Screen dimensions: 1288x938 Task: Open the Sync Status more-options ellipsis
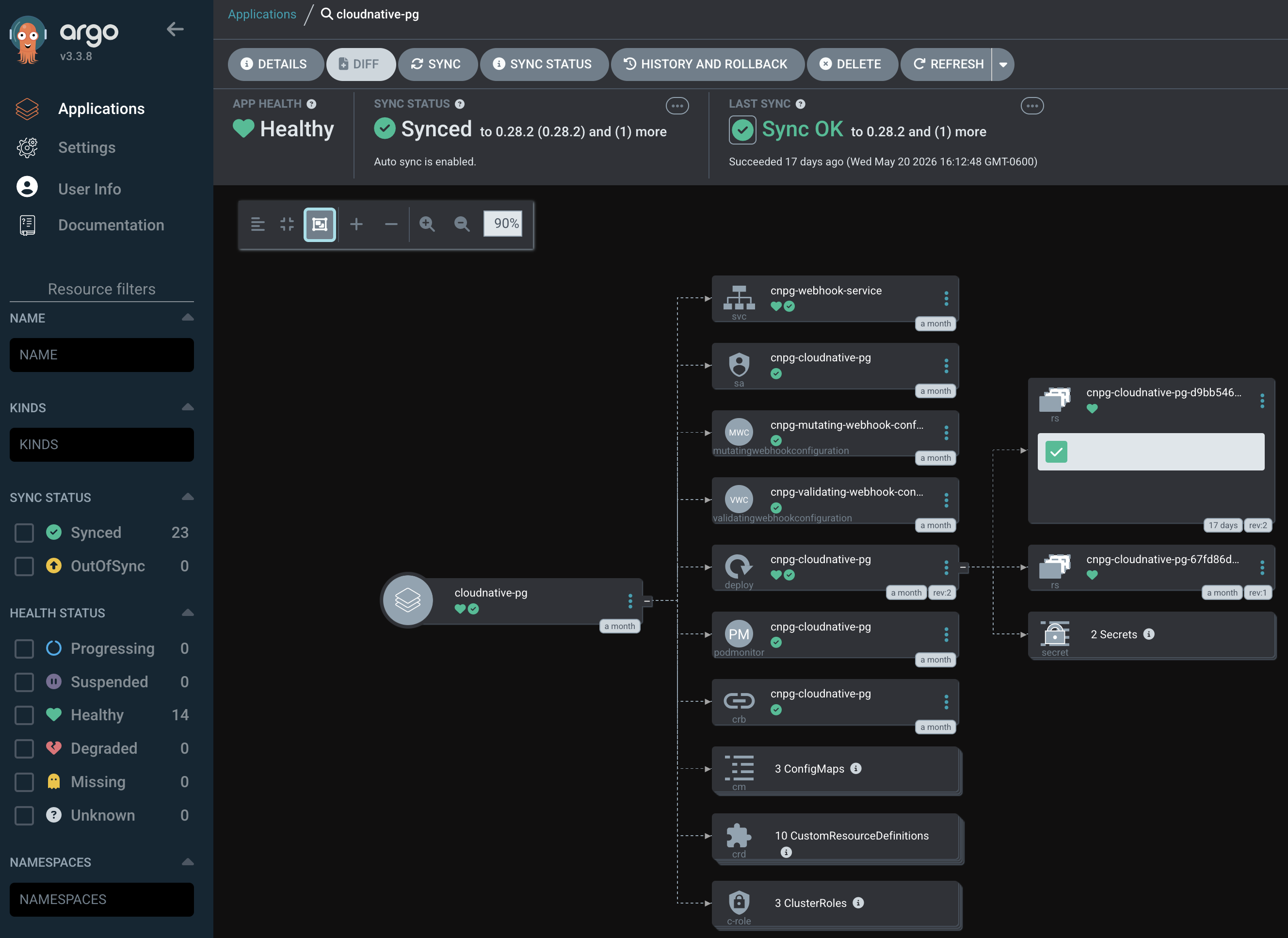(677, 106)
